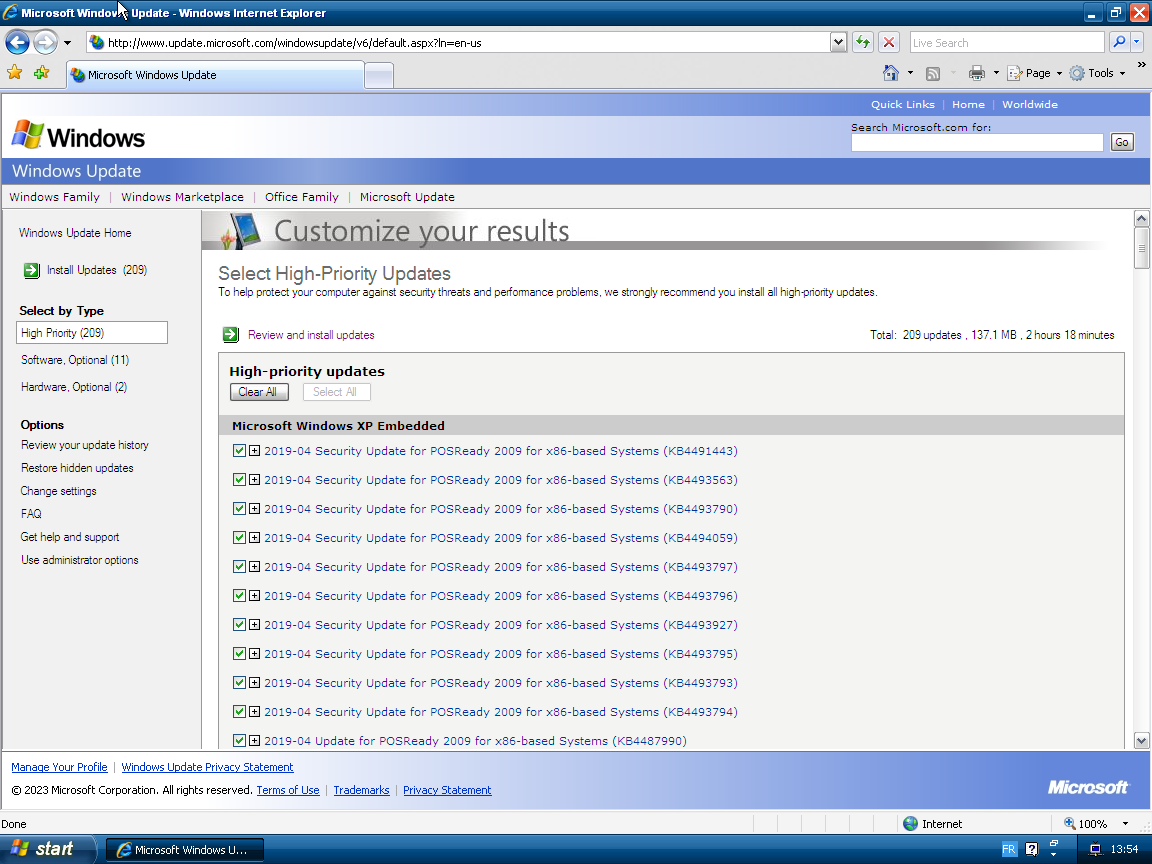Open the recent pages dropdown arrow
This screenshot has height=864, width=1152.
(x=68, y=43)
